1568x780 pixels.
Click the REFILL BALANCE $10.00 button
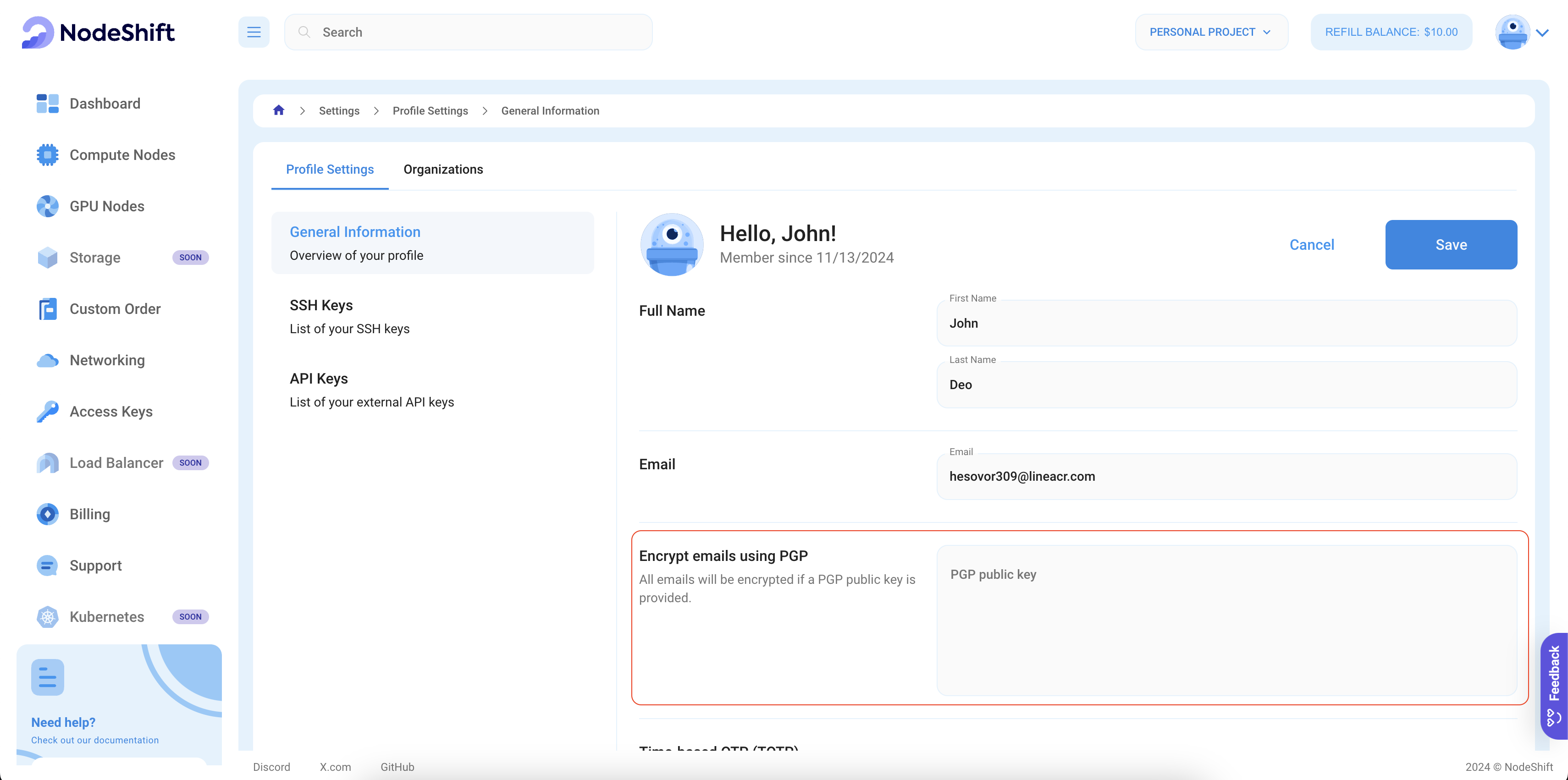[1392, 32]
